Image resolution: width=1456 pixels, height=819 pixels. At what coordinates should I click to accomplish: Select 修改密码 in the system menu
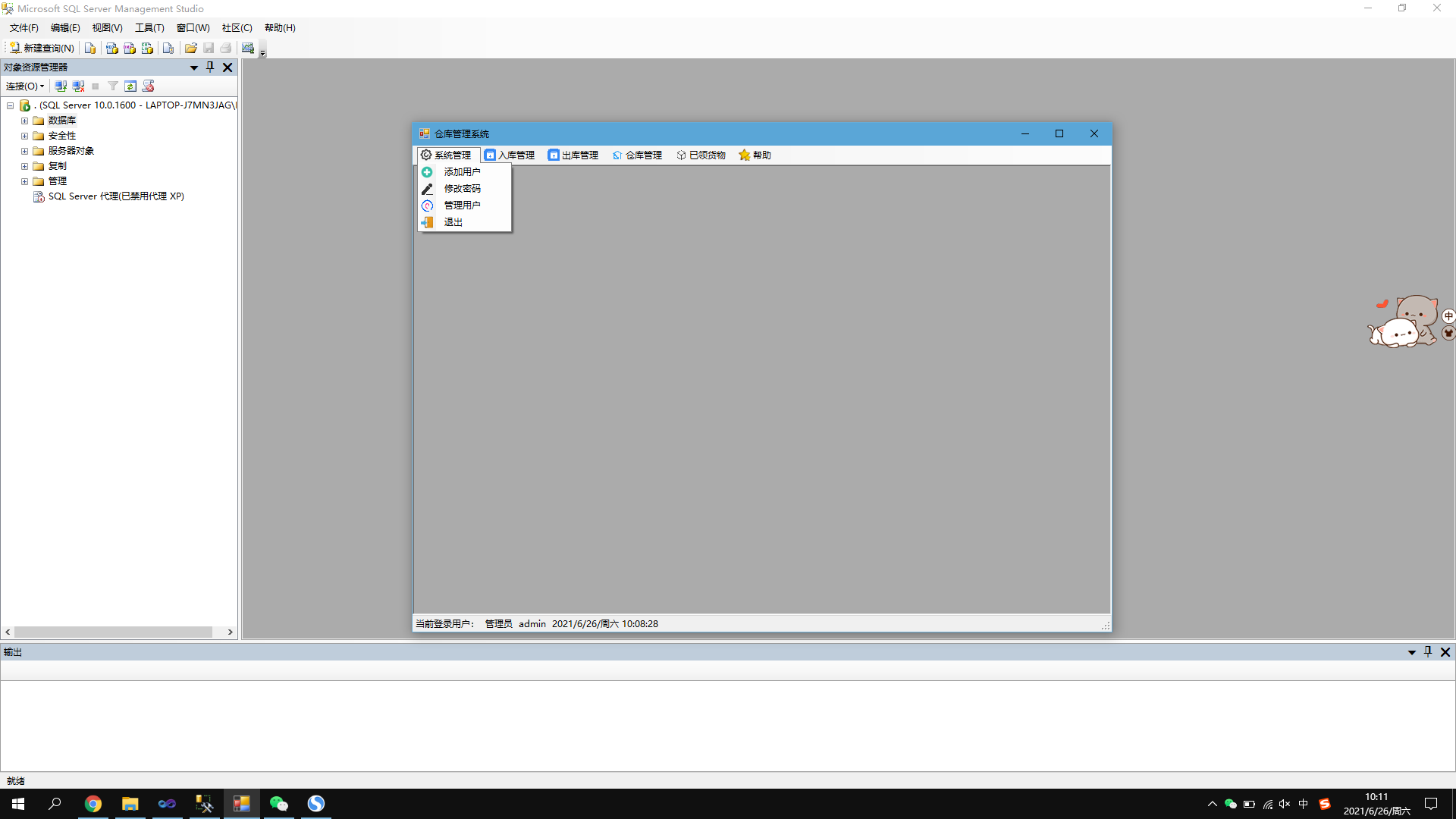click(x=462, y=188)
